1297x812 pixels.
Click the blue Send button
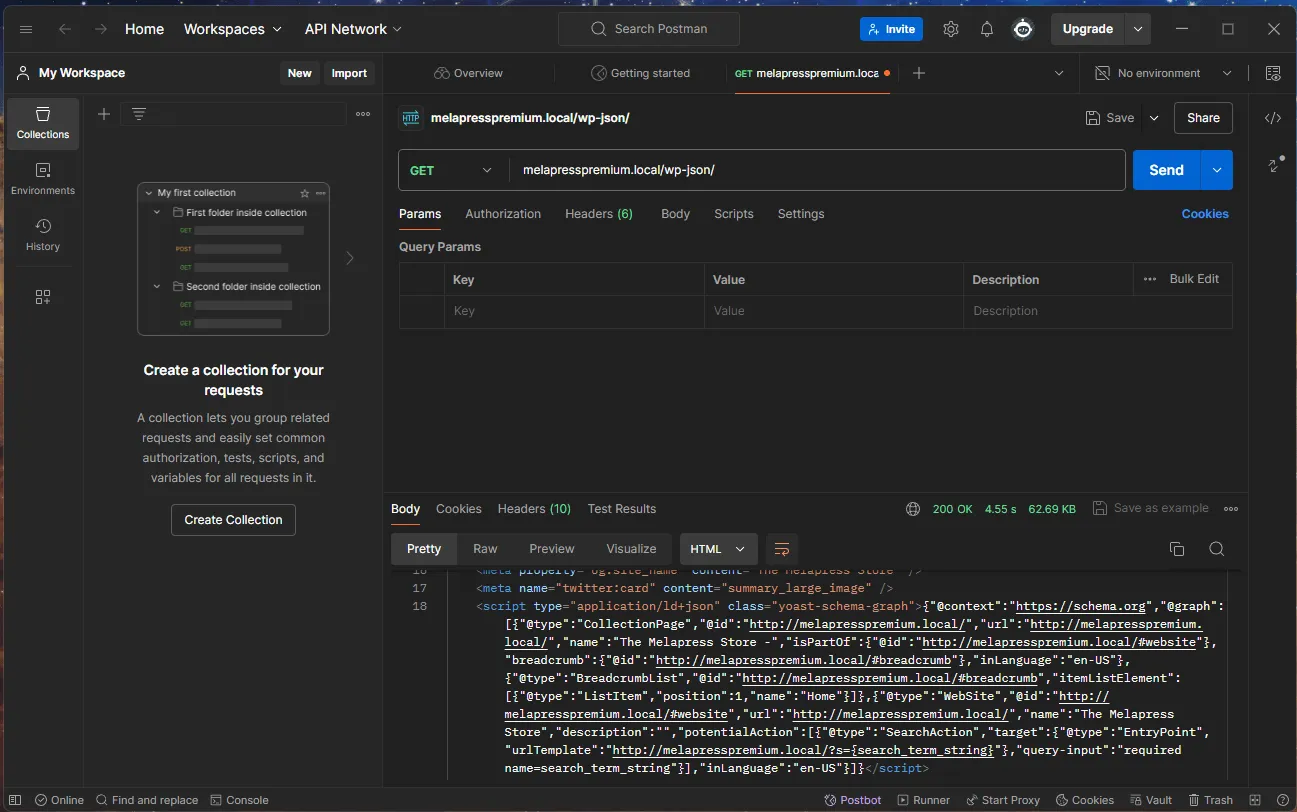[1166, 170]
